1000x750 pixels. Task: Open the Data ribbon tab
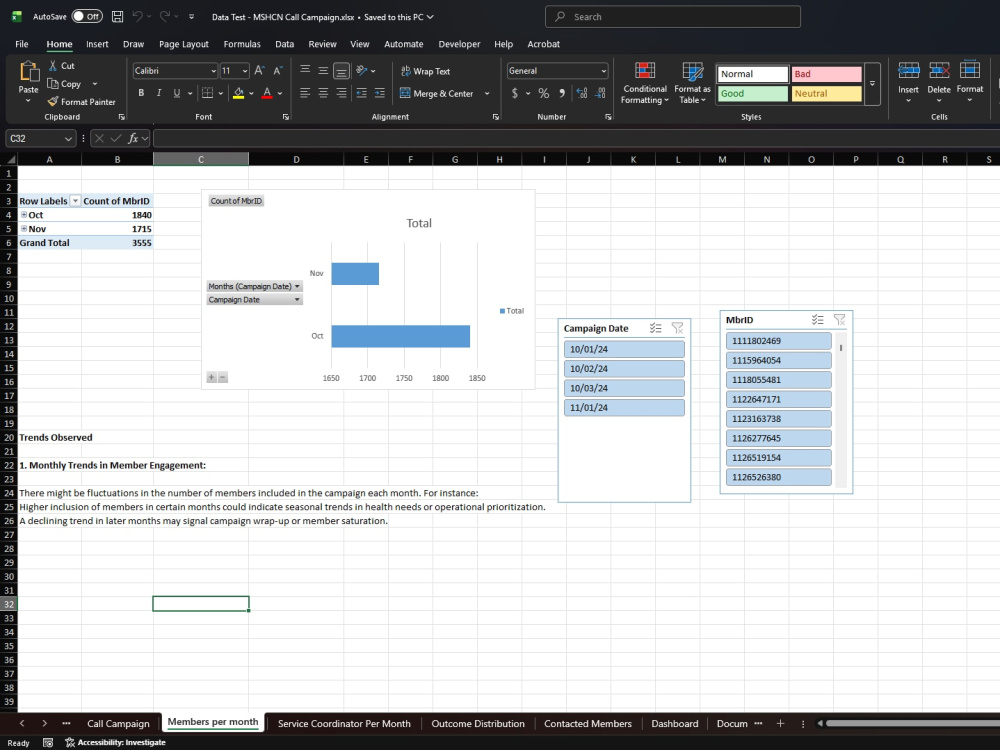click(284, 44)
